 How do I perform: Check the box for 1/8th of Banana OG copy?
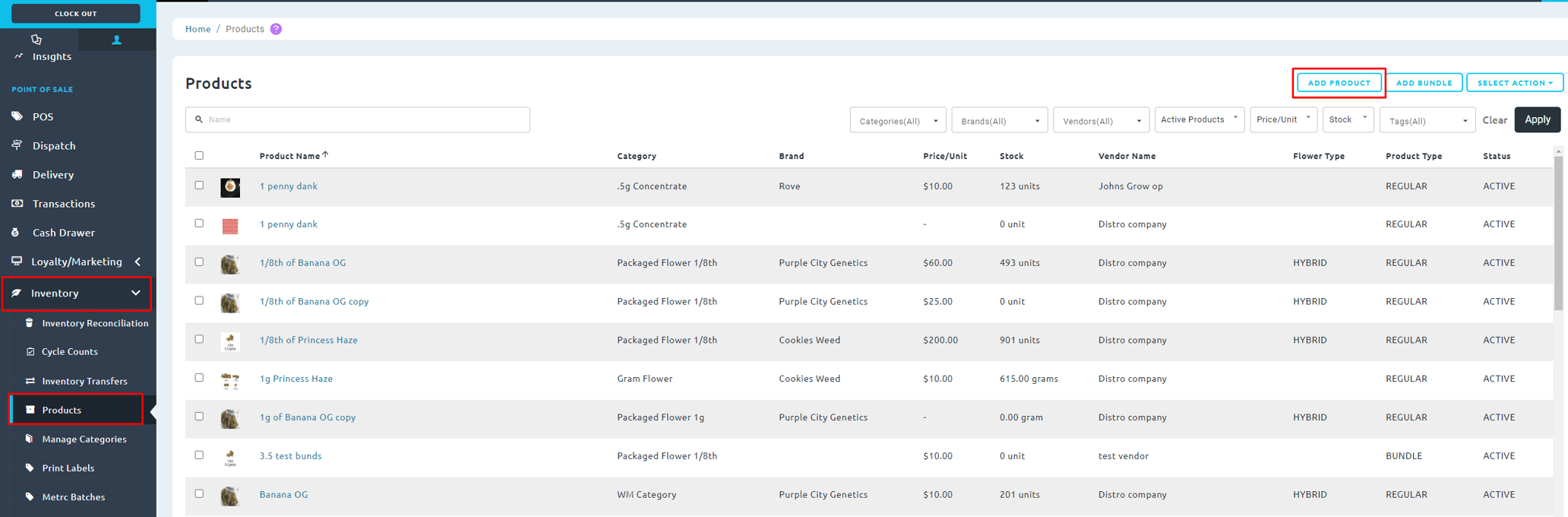[x=199, y=300]
